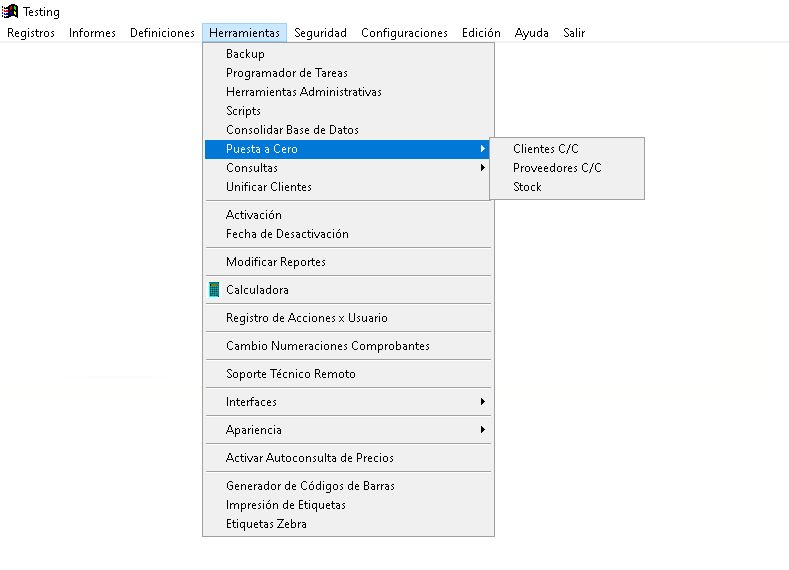Expand the Apariencia submenu
This screenshot has width=789, height=570.
coord(254,430)
